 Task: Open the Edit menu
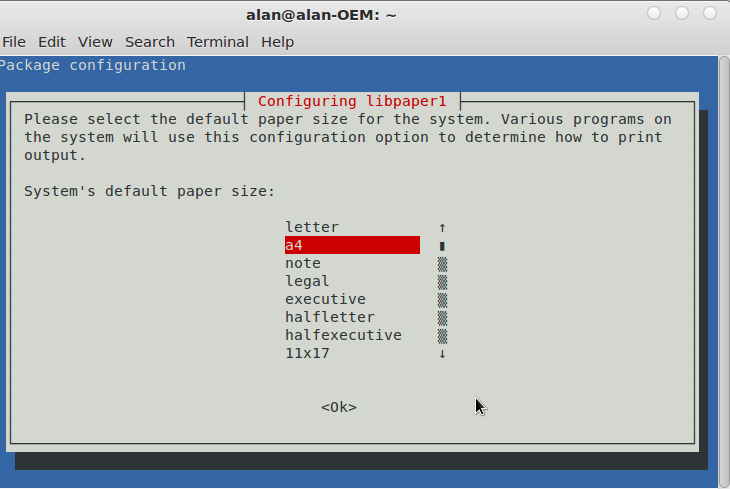click(x=52, y=42)
